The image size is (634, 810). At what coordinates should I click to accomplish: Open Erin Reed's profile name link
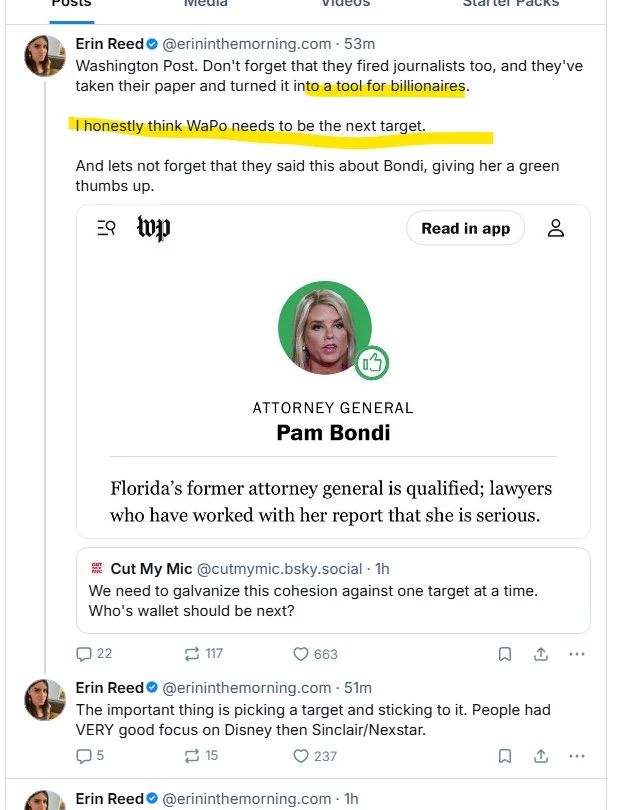109,43
